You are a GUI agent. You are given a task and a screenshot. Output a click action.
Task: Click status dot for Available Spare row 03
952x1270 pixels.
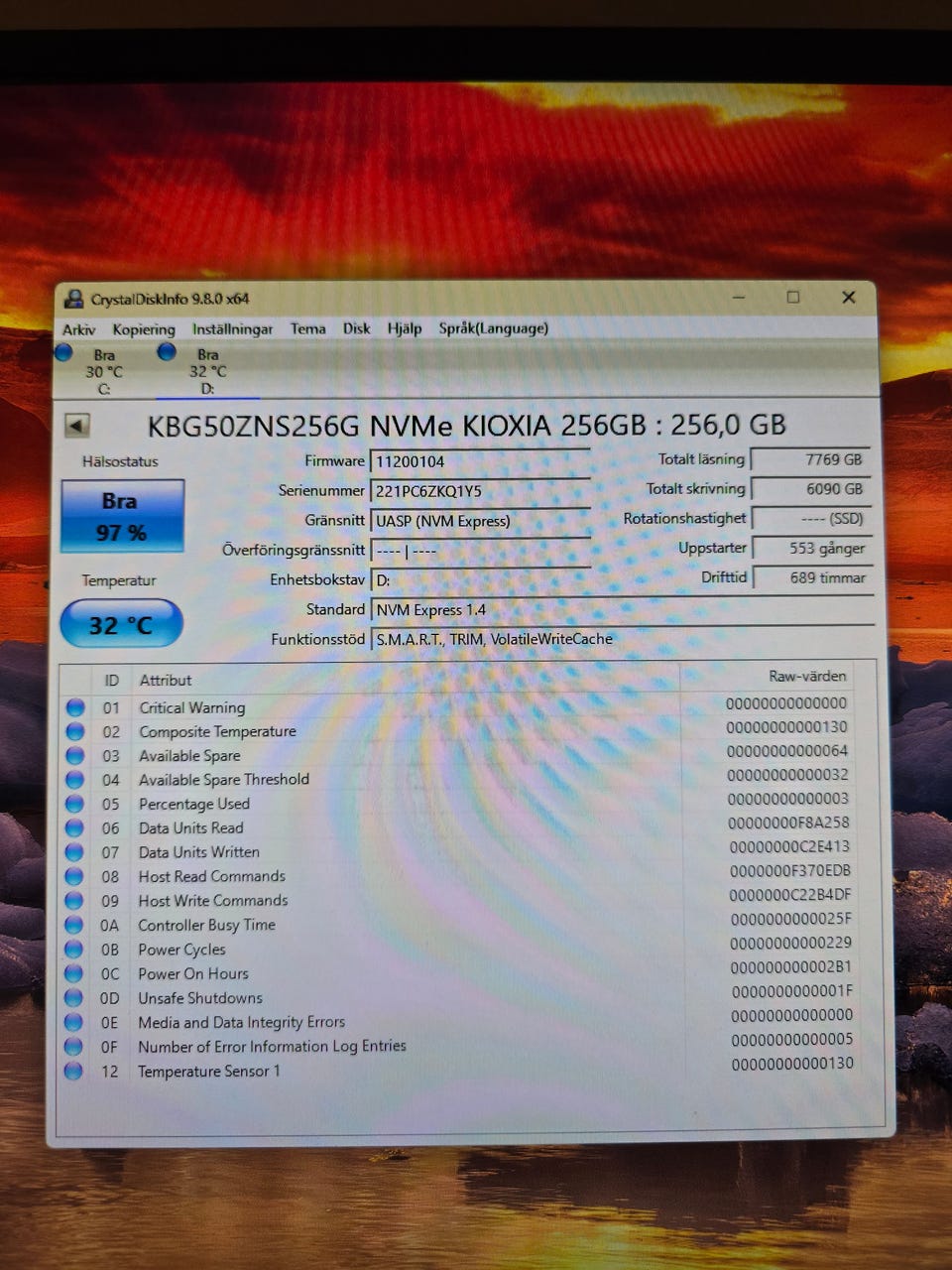75,756
